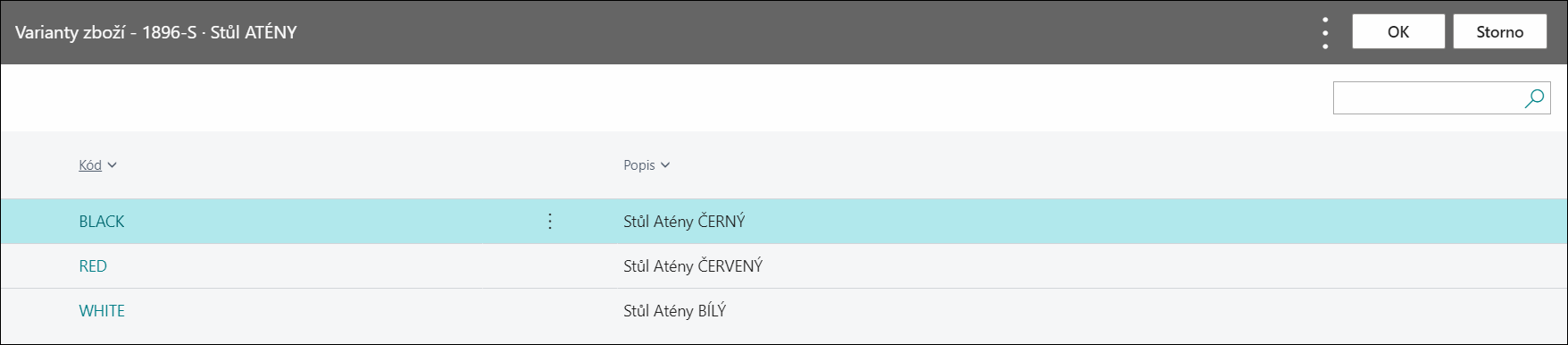Open the WHITE variant code link
Screen dimensions: 1568x345
102,311
